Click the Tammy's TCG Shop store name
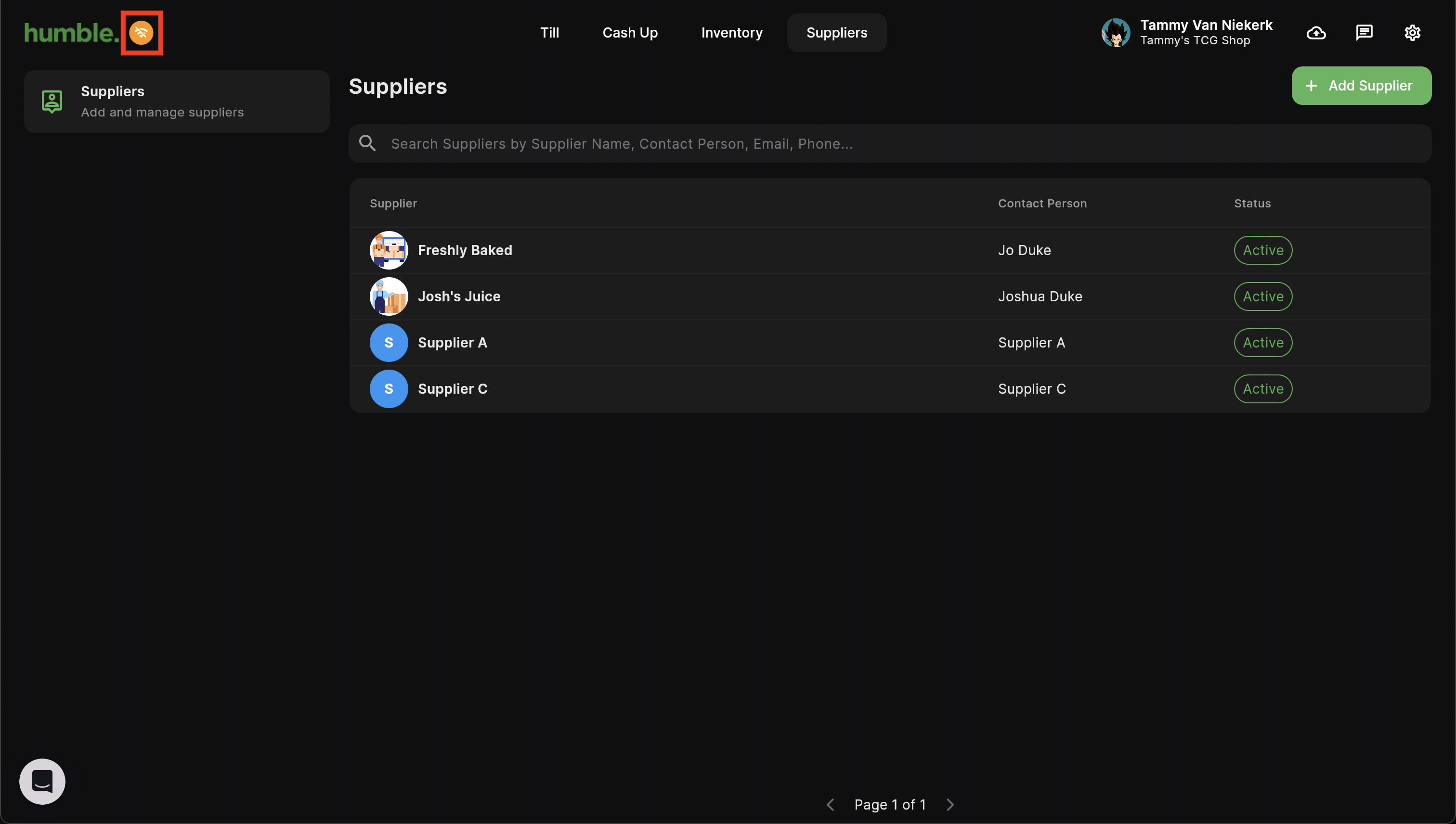 [1195, 41]
